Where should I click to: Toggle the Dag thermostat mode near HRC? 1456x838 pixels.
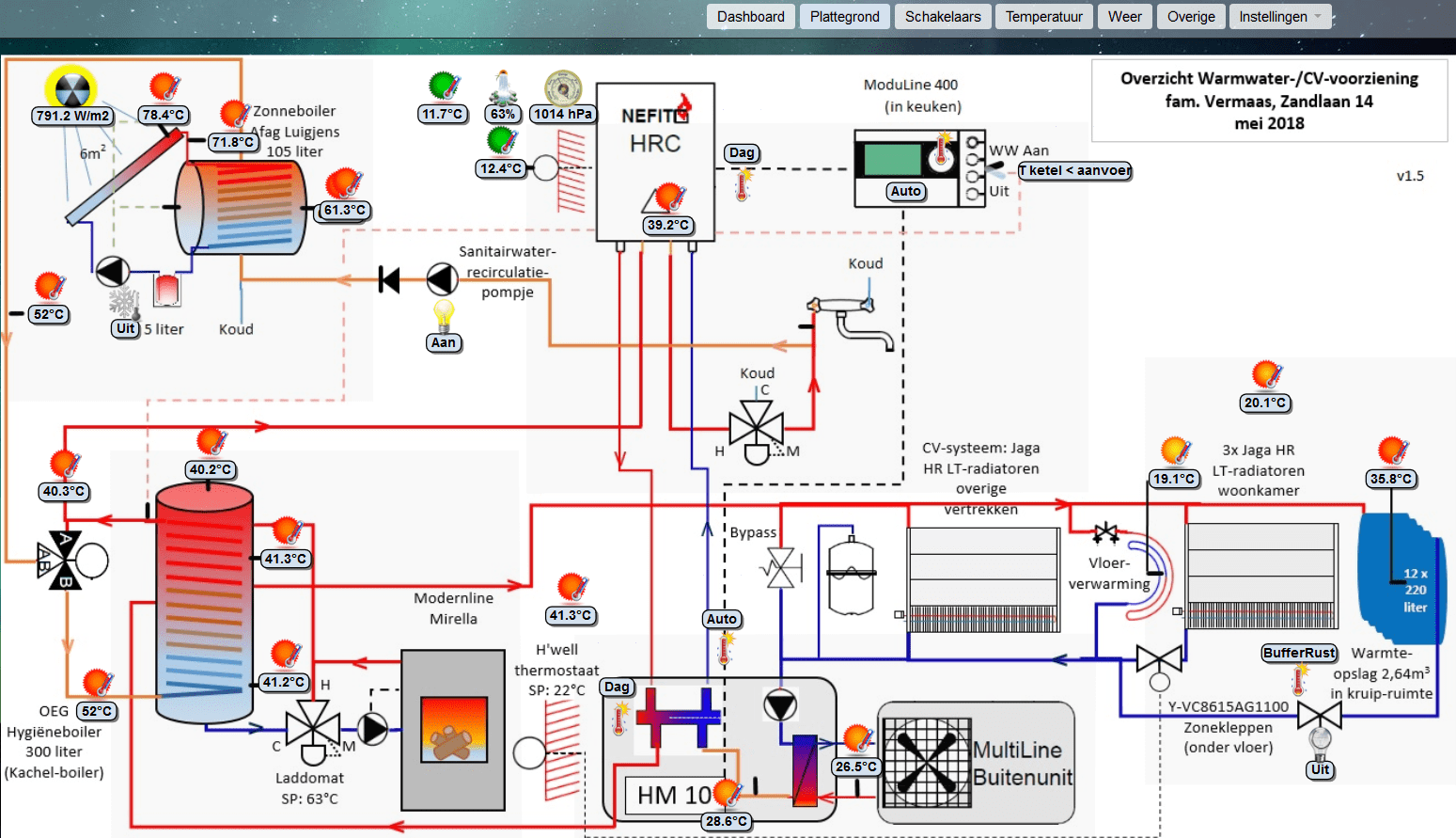pos(742,153)
